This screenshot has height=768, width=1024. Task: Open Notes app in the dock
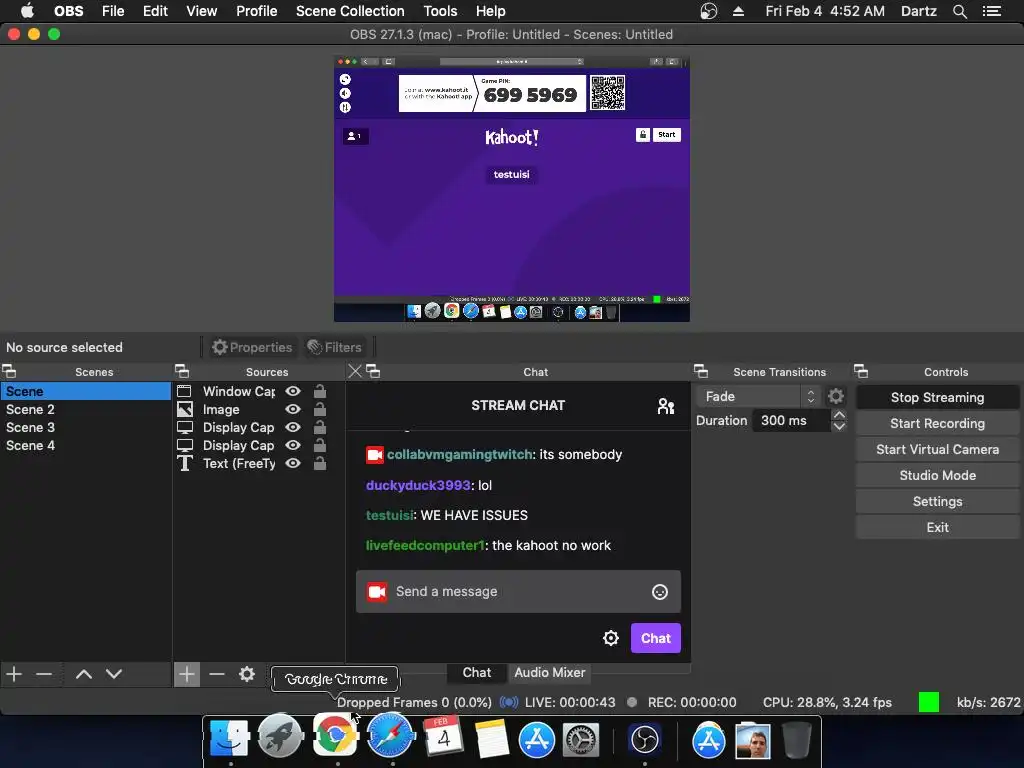tap(491, 739)
